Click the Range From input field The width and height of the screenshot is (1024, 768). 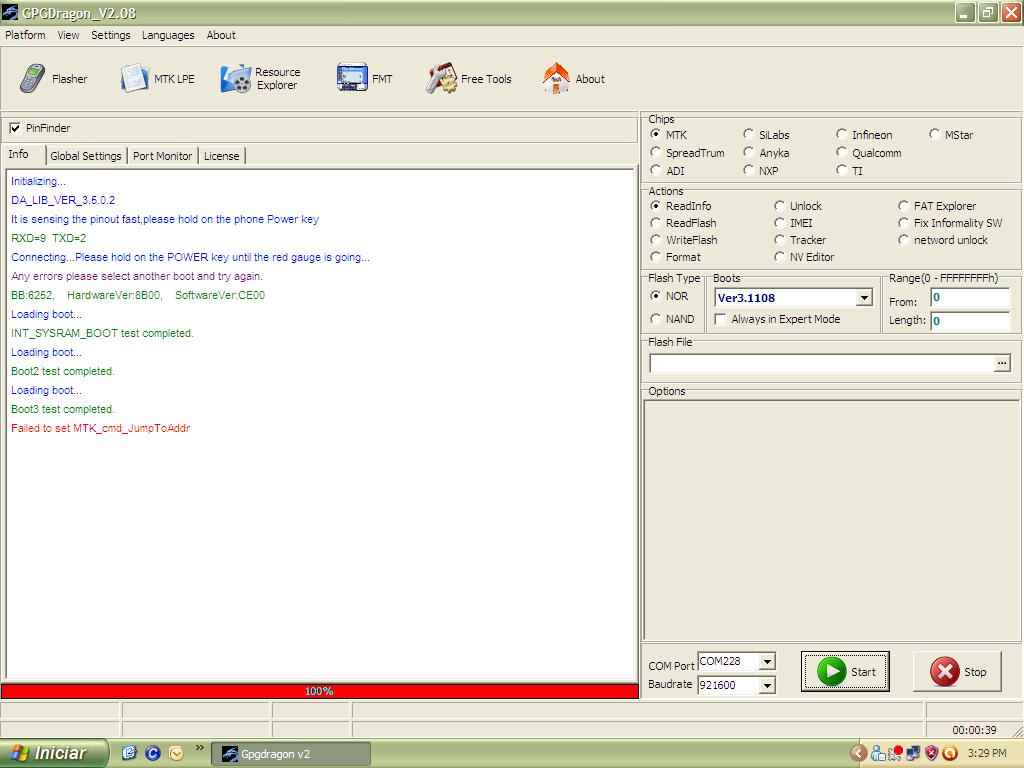click(x=969, y=298)
